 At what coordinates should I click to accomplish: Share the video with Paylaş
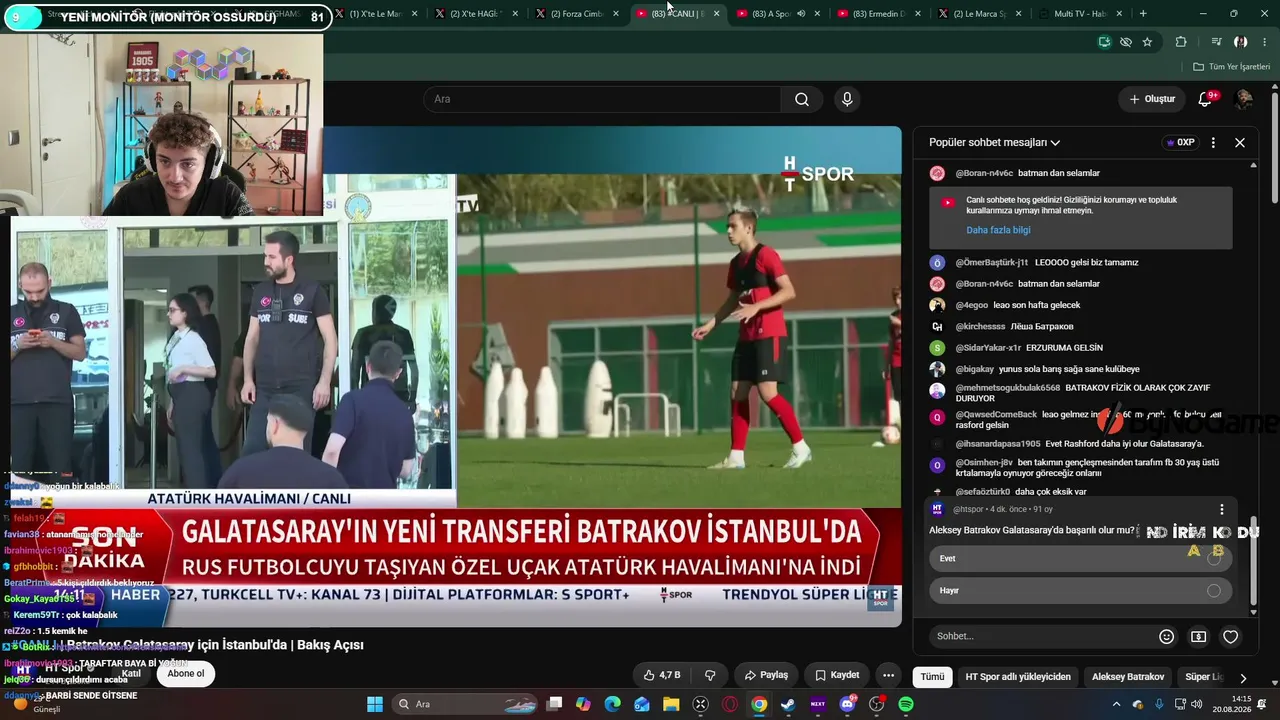(x=766, y=675)
